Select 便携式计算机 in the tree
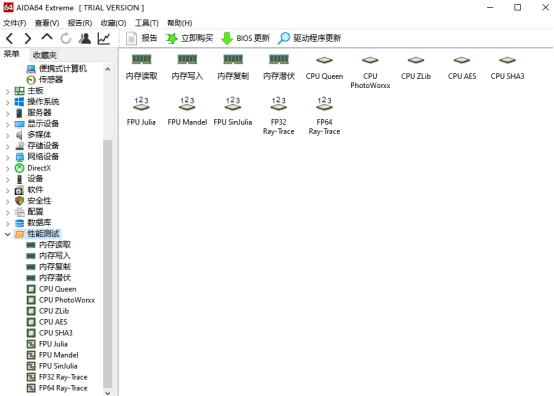 pos(57,69)
